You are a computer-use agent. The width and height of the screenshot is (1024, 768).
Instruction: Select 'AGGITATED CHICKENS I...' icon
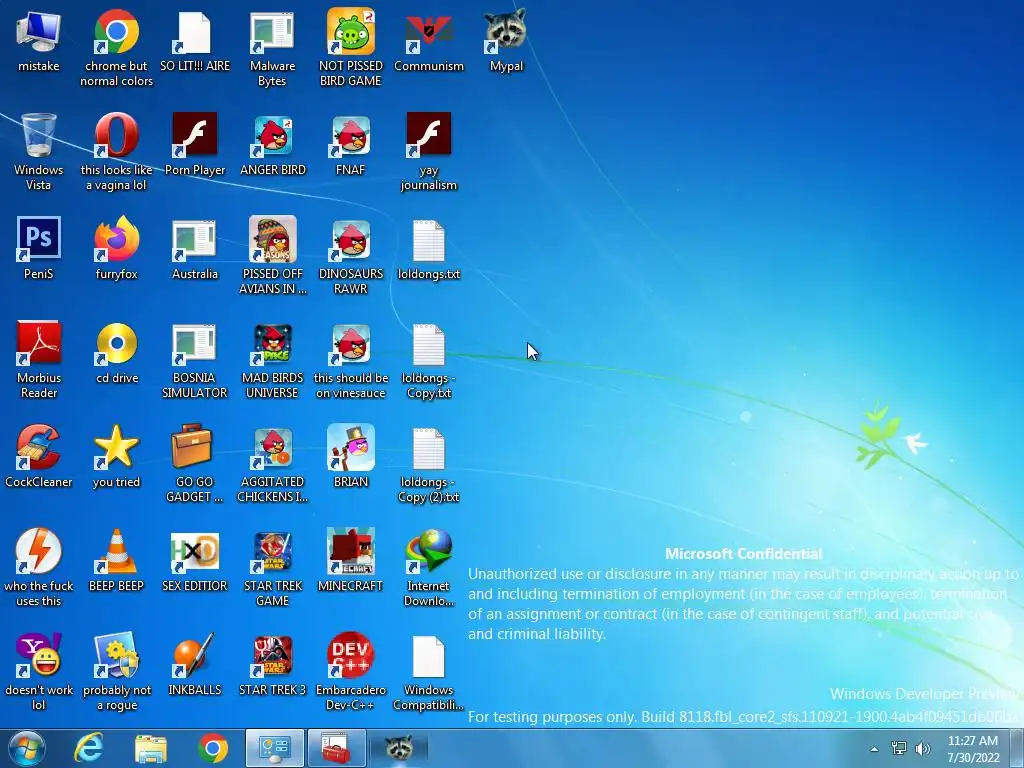point(272,447)
